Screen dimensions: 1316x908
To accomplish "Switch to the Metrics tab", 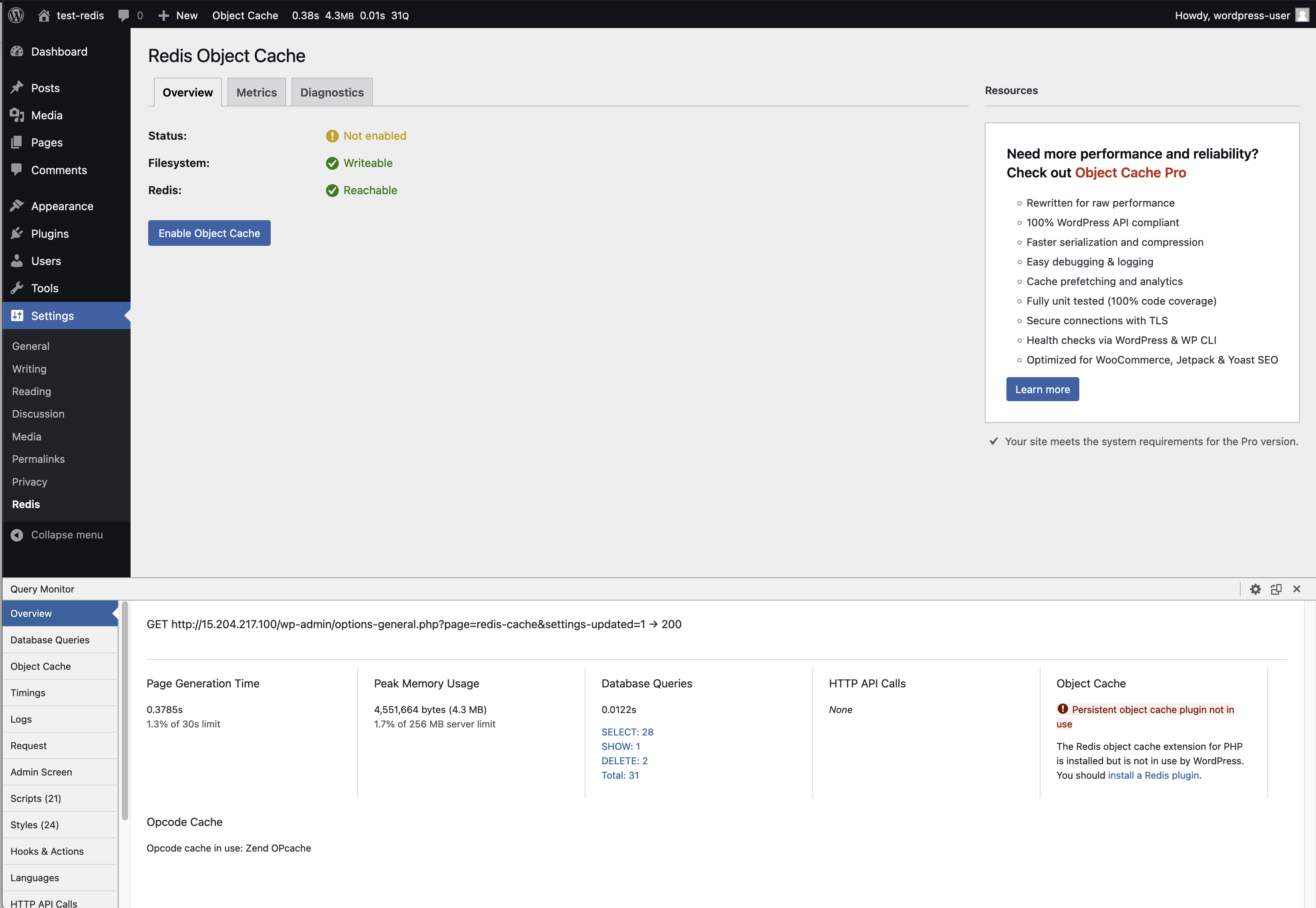I will (257, 92).
